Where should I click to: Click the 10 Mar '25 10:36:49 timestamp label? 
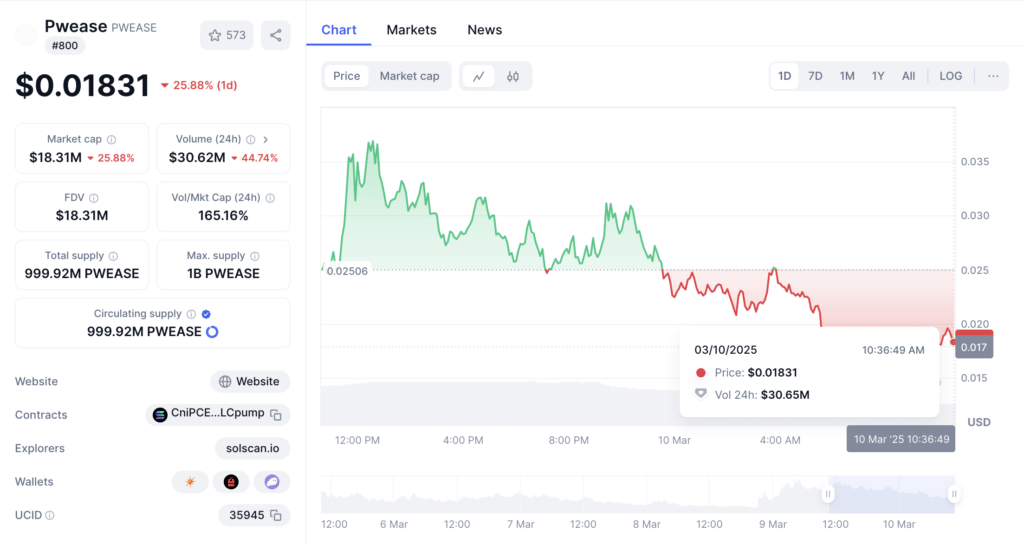pos(901,439)
